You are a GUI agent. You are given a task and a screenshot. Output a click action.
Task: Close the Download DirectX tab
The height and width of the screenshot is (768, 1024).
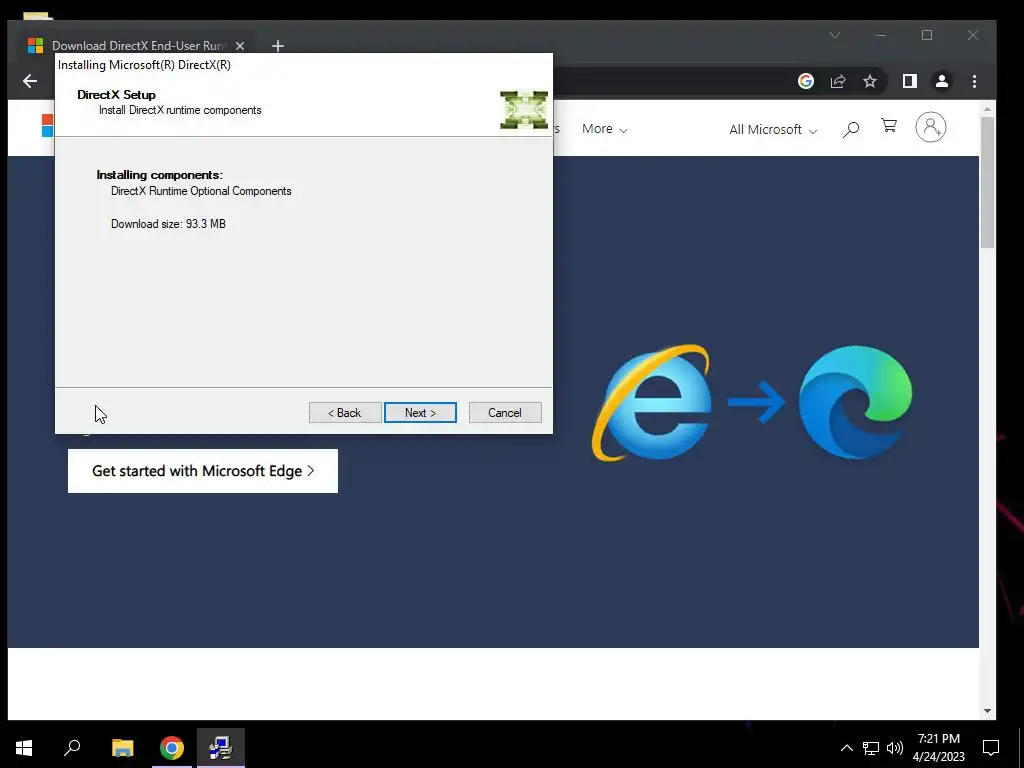pos(240,46)
